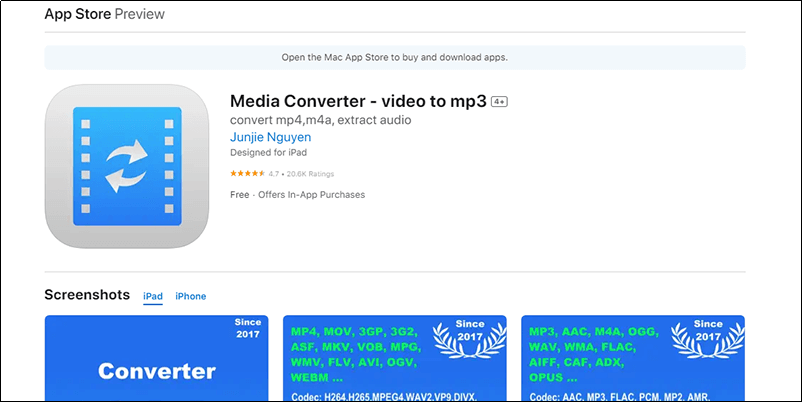Click the App Store heading link

pos(77,14)
